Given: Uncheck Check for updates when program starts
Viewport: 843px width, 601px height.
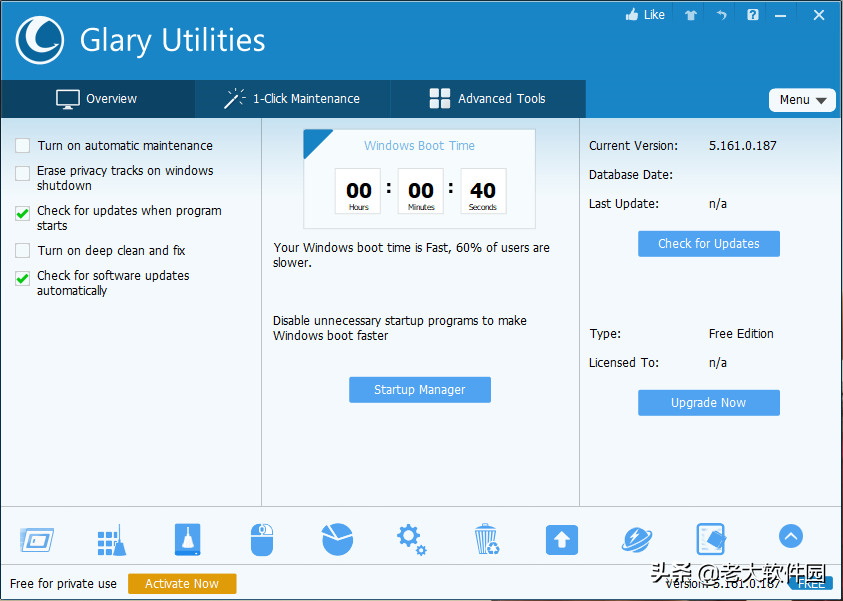Looking at the screenshot, I should [22, 212].
